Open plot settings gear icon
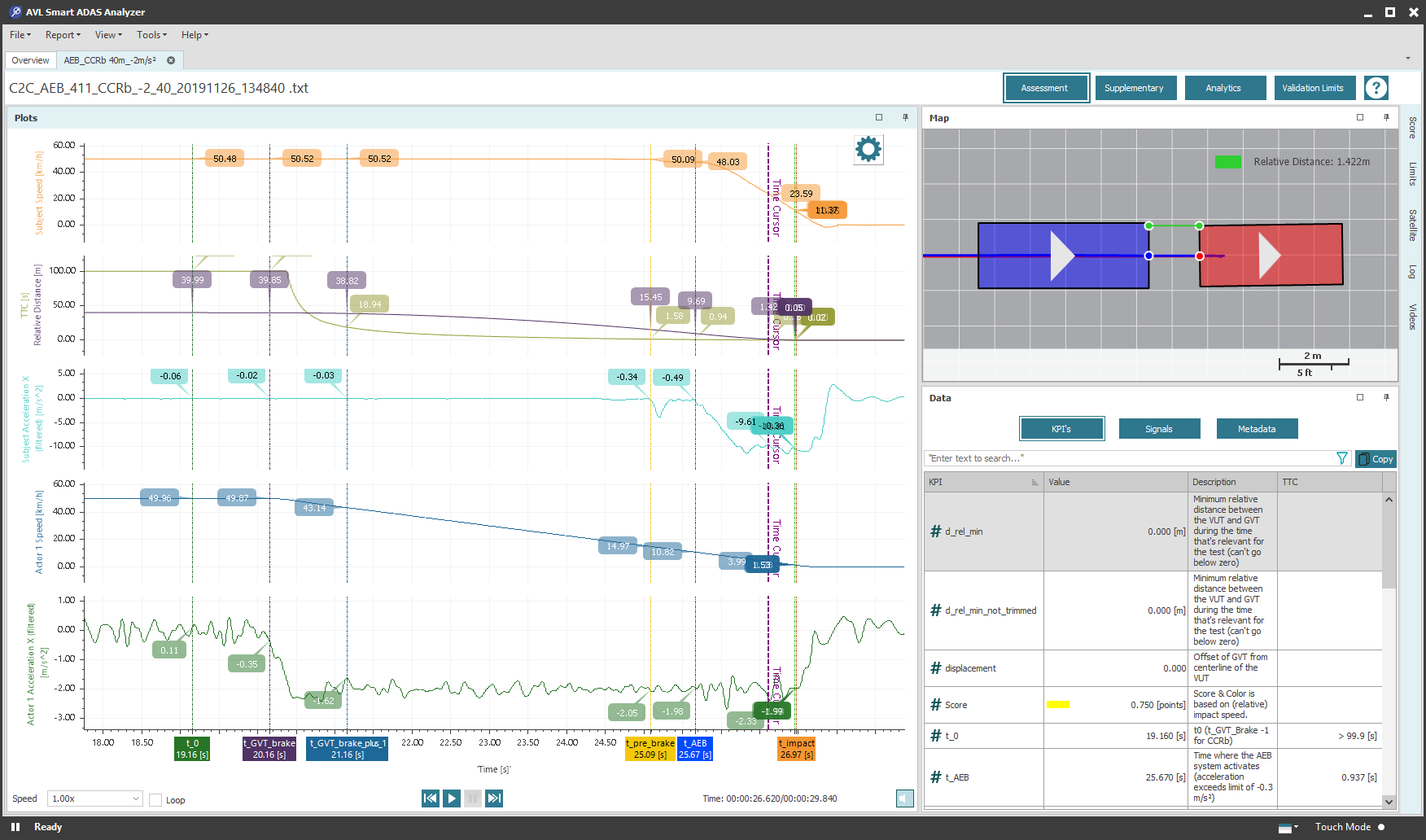The image size is (1426, 840). click(868, 149)
